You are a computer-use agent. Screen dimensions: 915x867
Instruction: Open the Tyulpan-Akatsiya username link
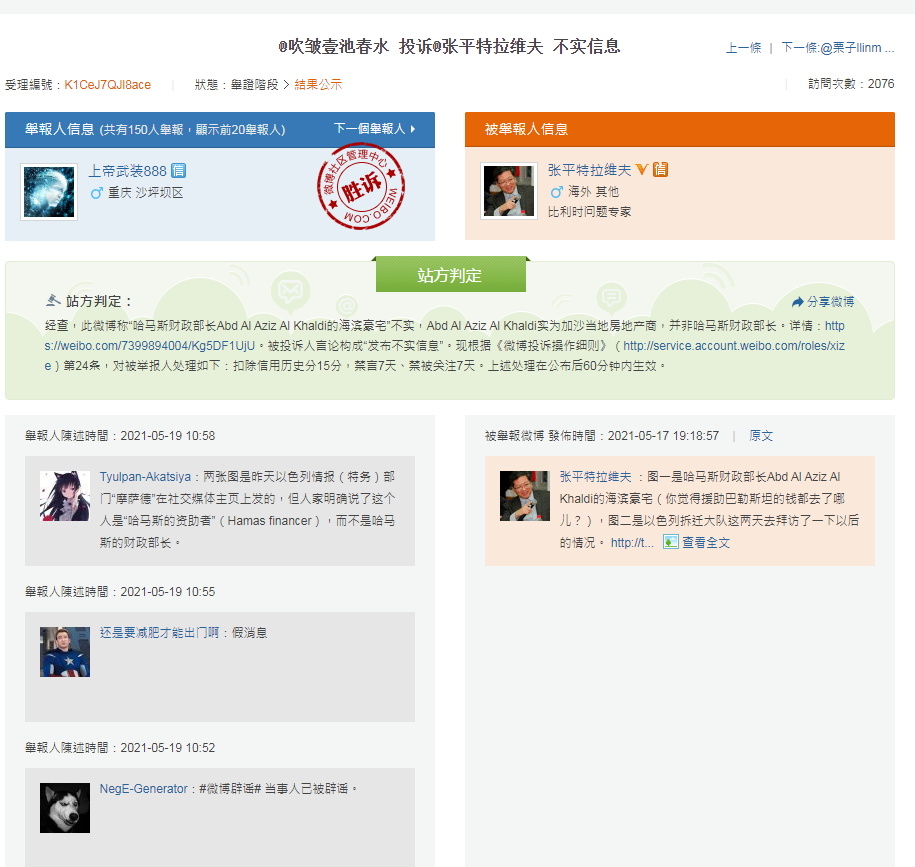coord(145,477)
